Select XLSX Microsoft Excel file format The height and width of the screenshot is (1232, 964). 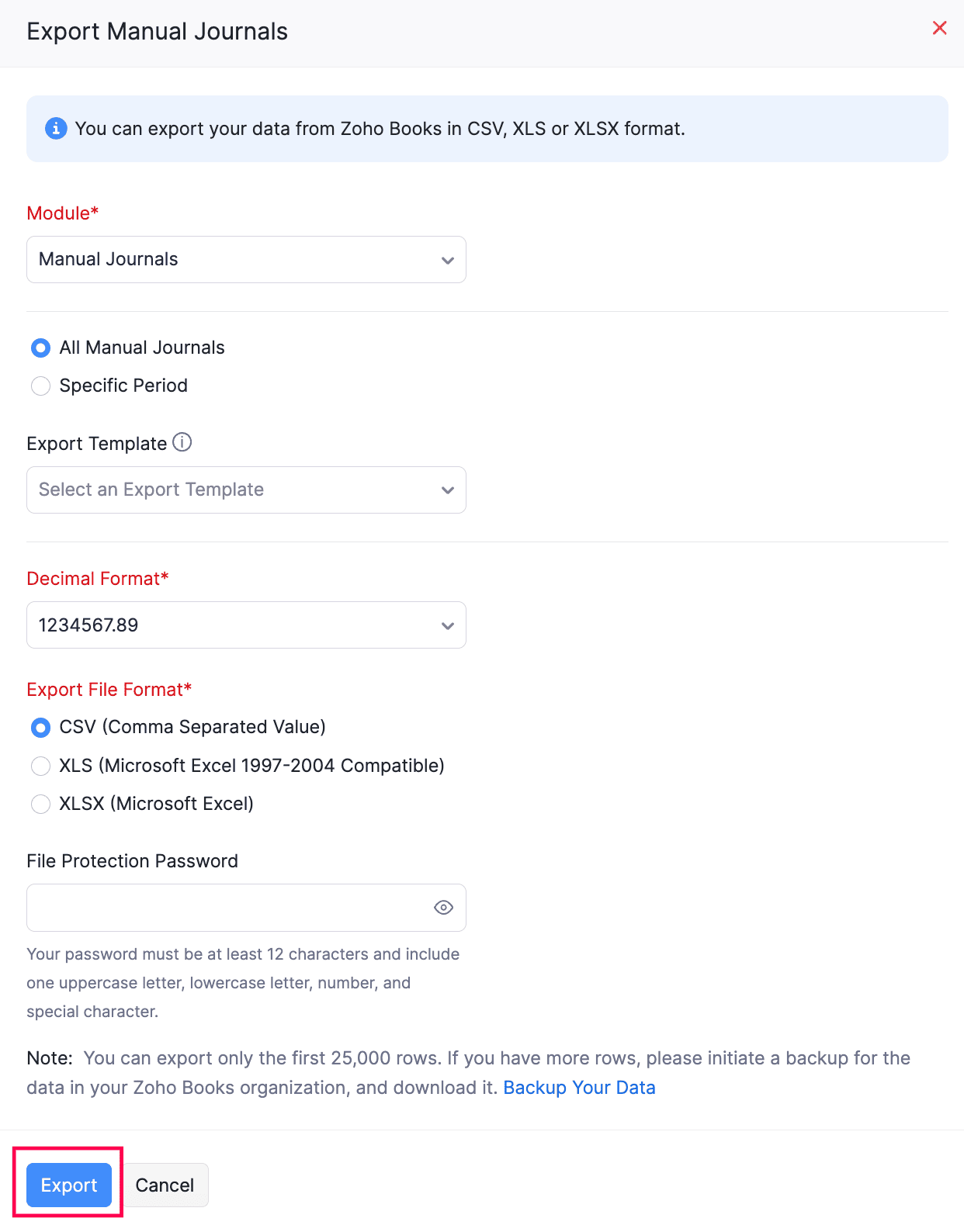[x=40, y=804]
